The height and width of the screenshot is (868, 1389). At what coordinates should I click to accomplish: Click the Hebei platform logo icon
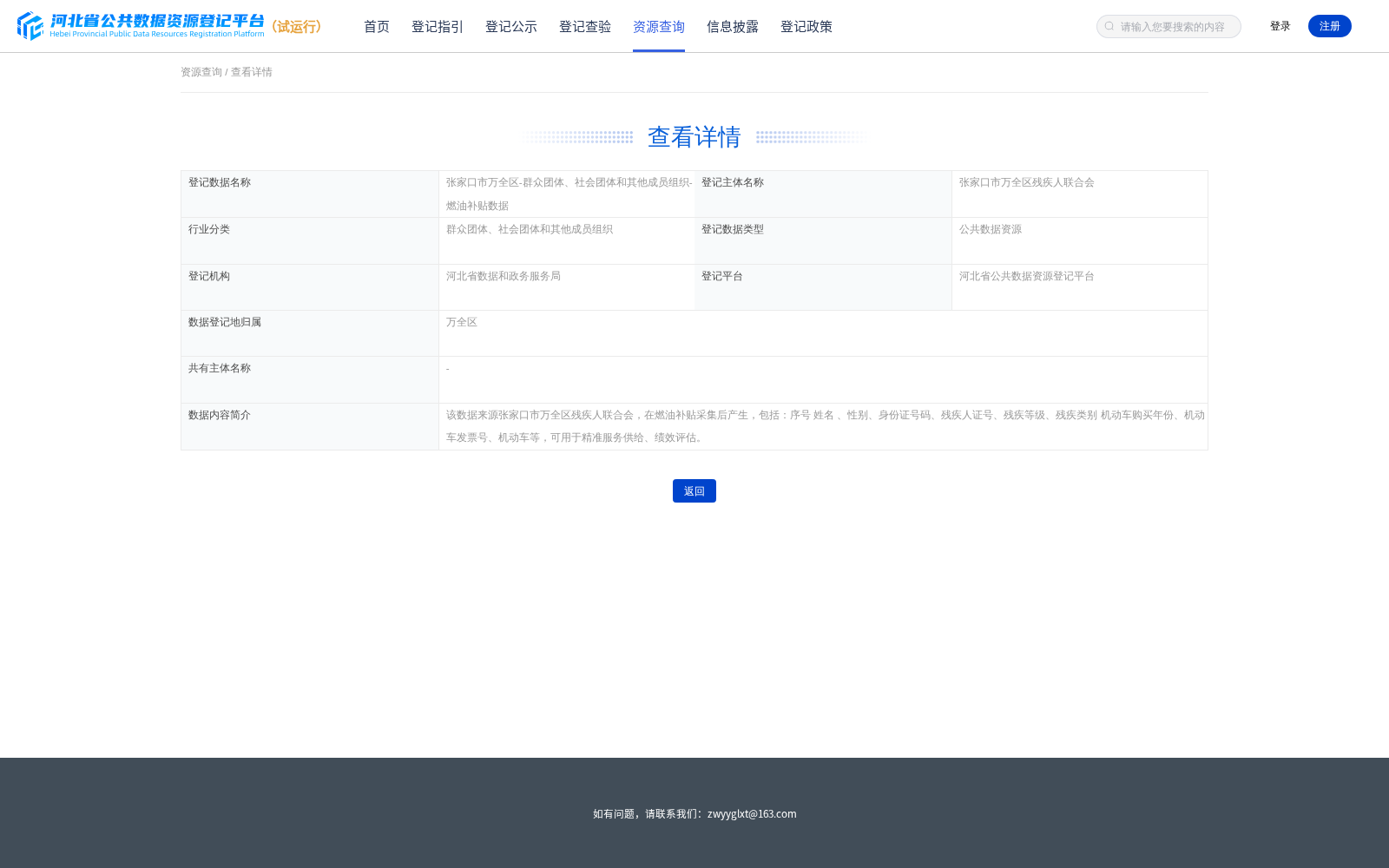pos(30,26)
